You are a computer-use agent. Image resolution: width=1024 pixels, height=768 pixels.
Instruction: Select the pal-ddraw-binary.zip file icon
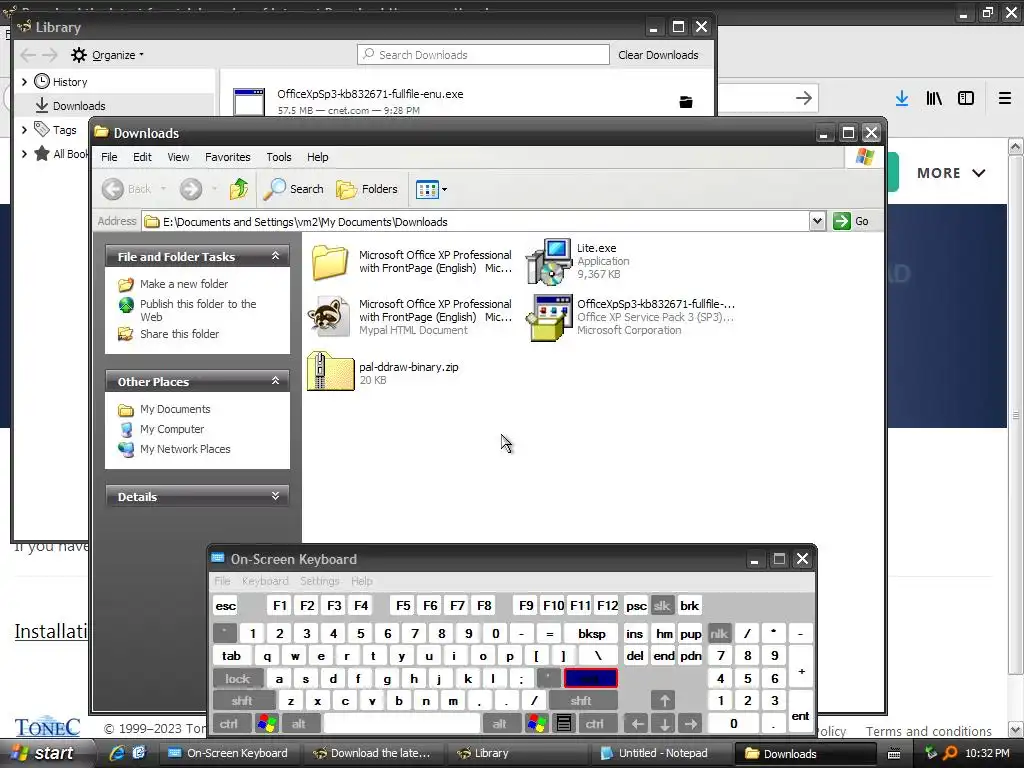[x=330, y=372]
